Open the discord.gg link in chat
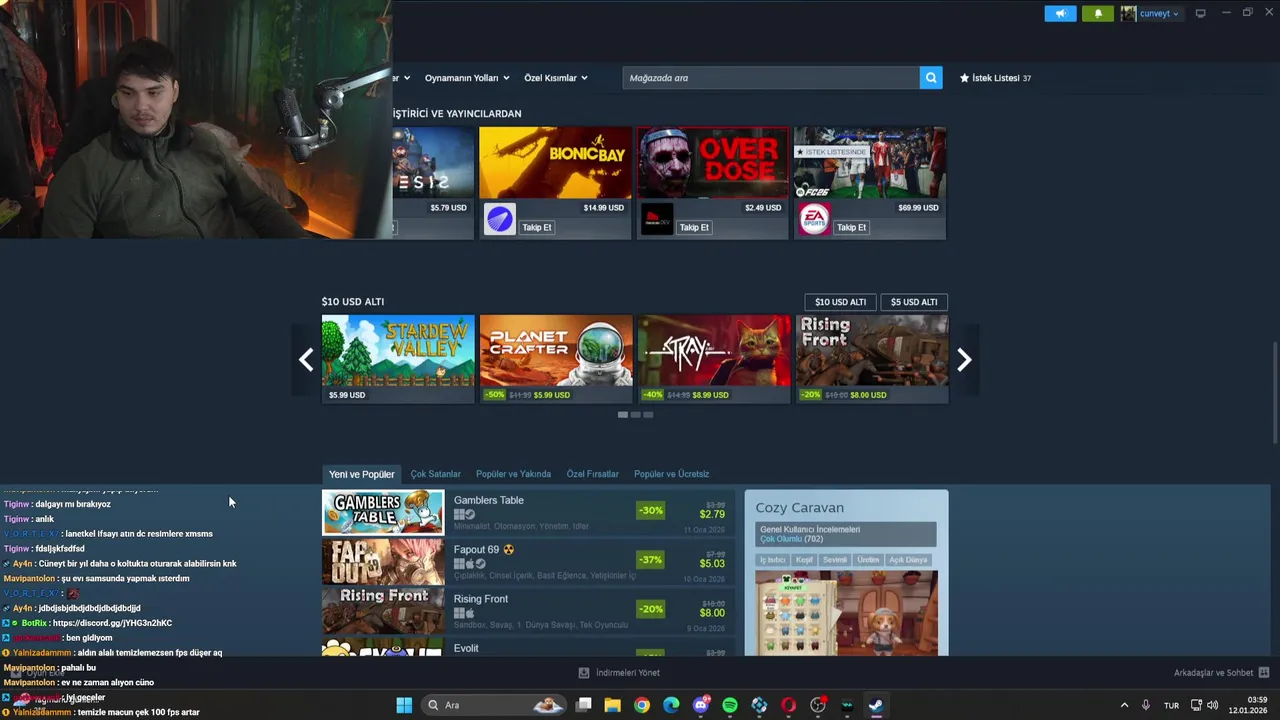This screenshot has width=1280, height=720. click(112, 623)
